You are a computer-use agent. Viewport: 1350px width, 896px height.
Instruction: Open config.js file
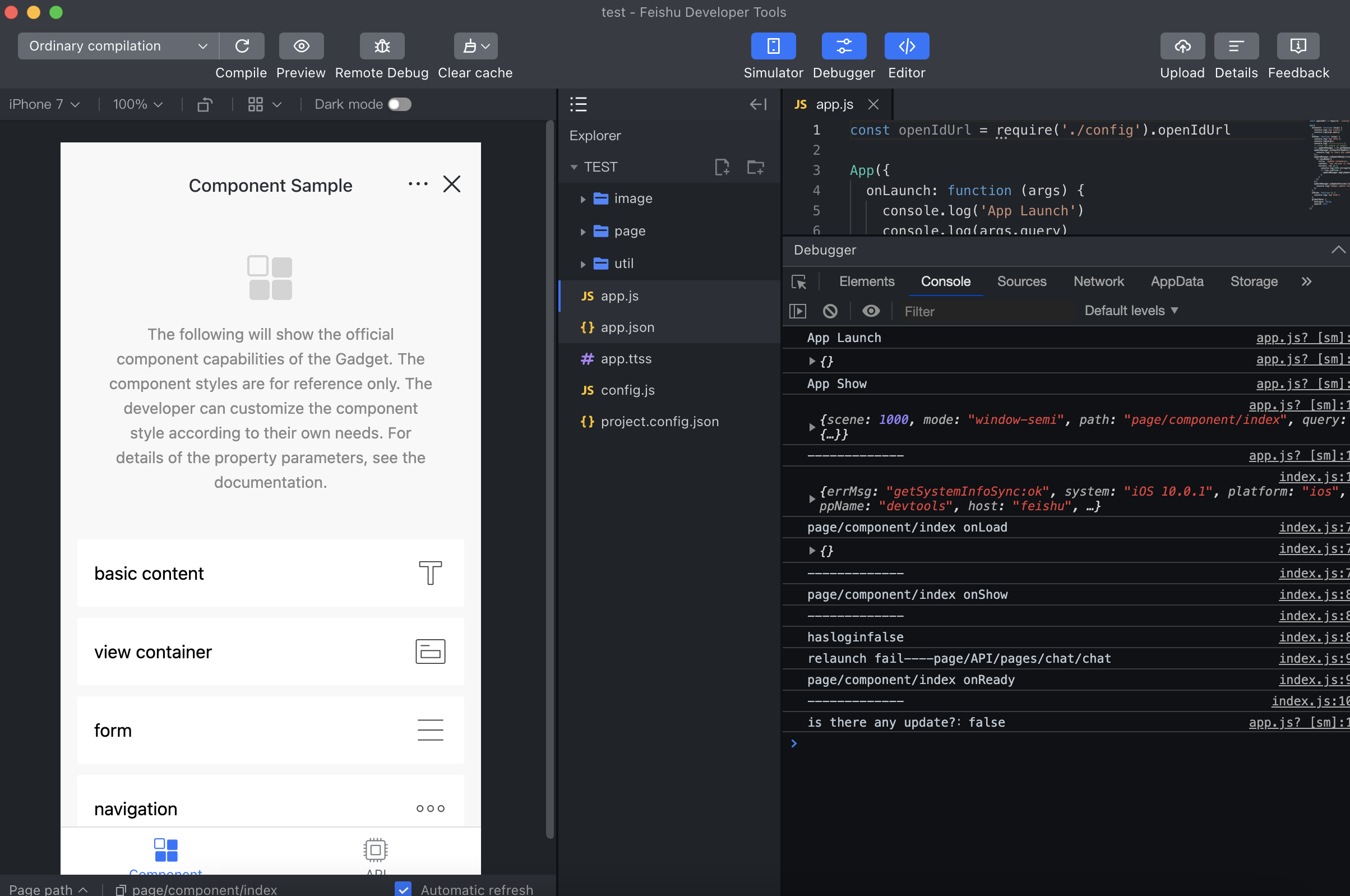tap(669, 390)
